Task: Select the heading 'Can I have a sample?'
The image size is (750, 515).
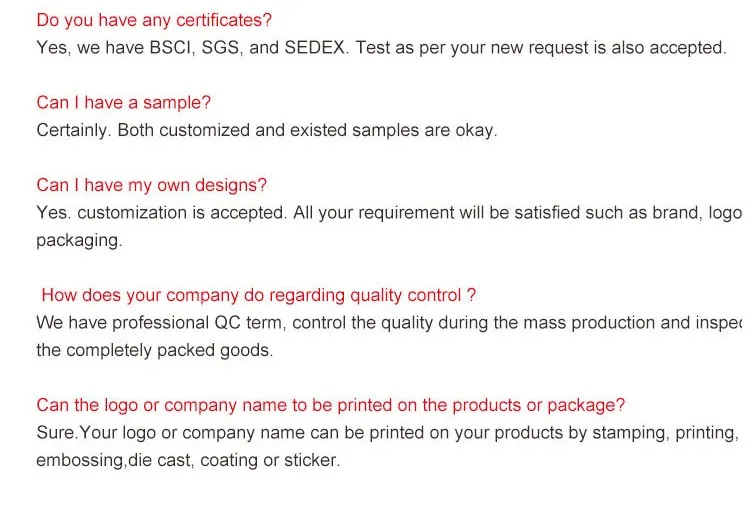Action: click(x=123, y=102)
